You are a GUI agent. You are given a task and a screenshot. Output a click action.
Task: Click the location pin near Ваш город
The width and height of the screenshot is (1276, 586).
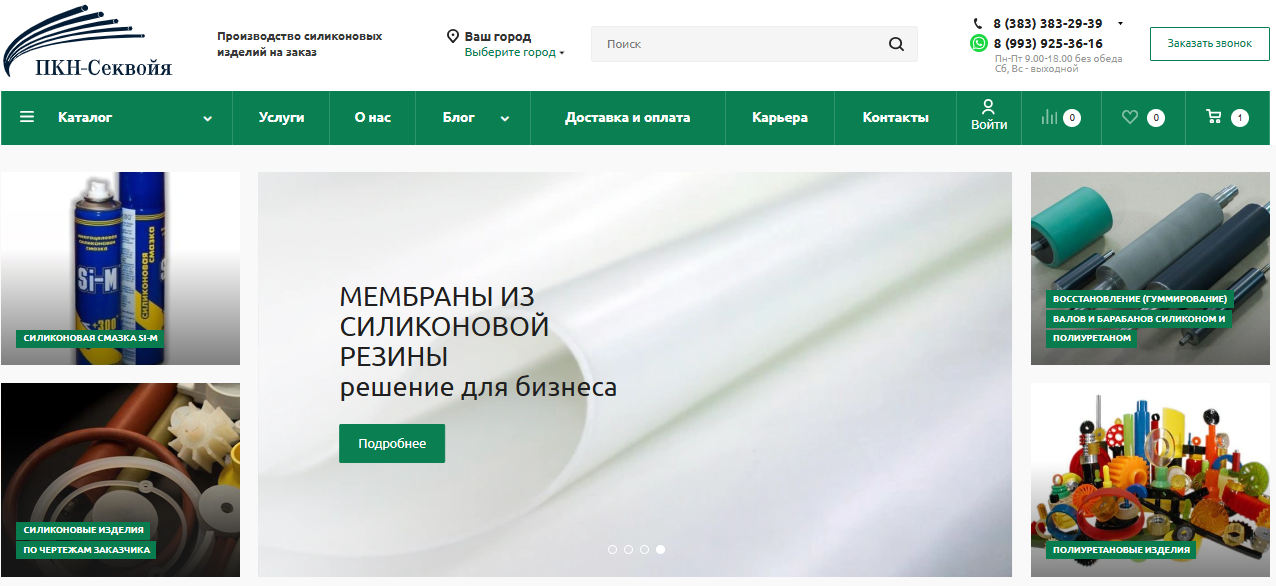click(x=455, y=35)
